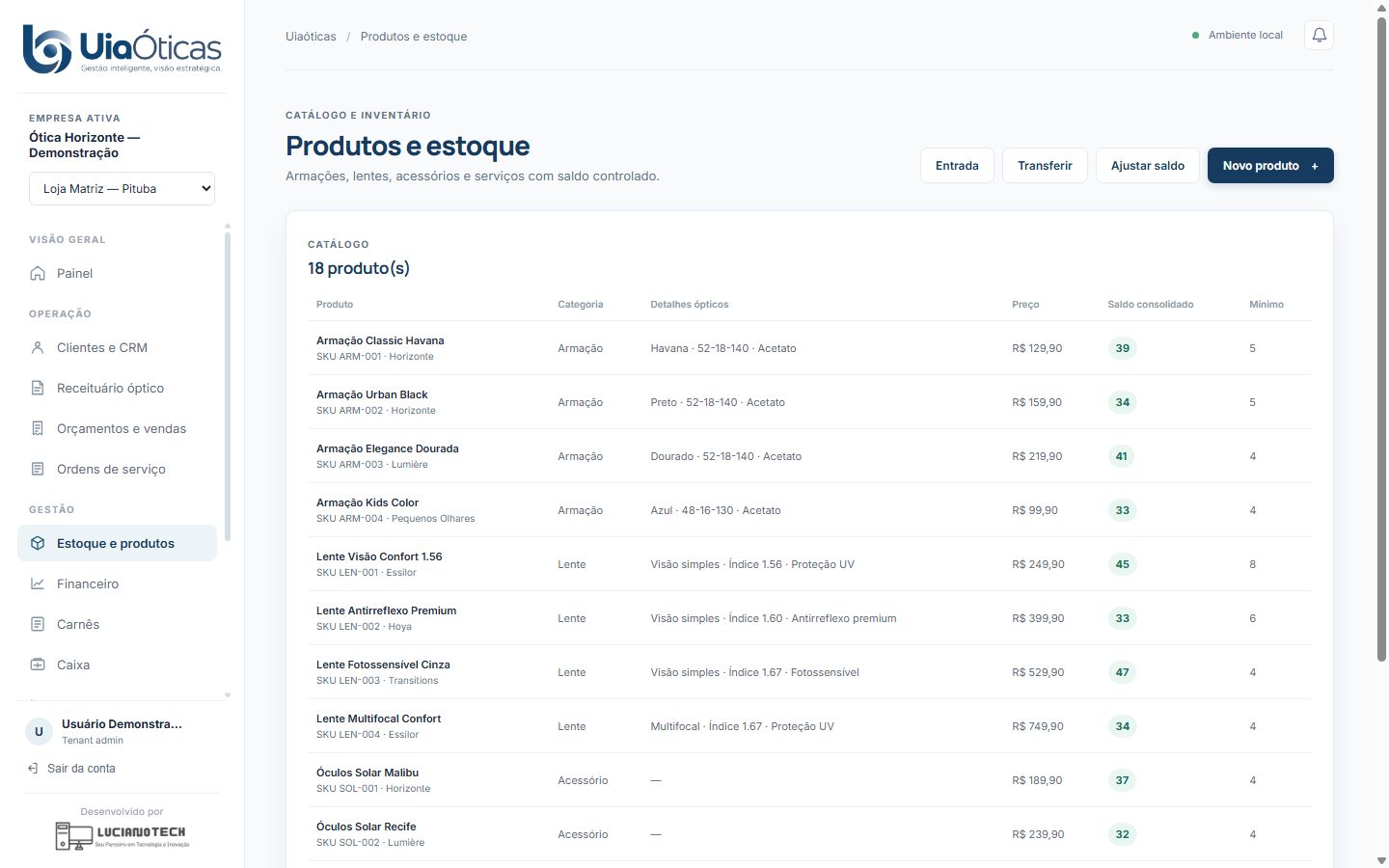Viewport: 1389px width, 868px height.
Task: Create a new item with Novo produto
Action: tap(1270, 165)
